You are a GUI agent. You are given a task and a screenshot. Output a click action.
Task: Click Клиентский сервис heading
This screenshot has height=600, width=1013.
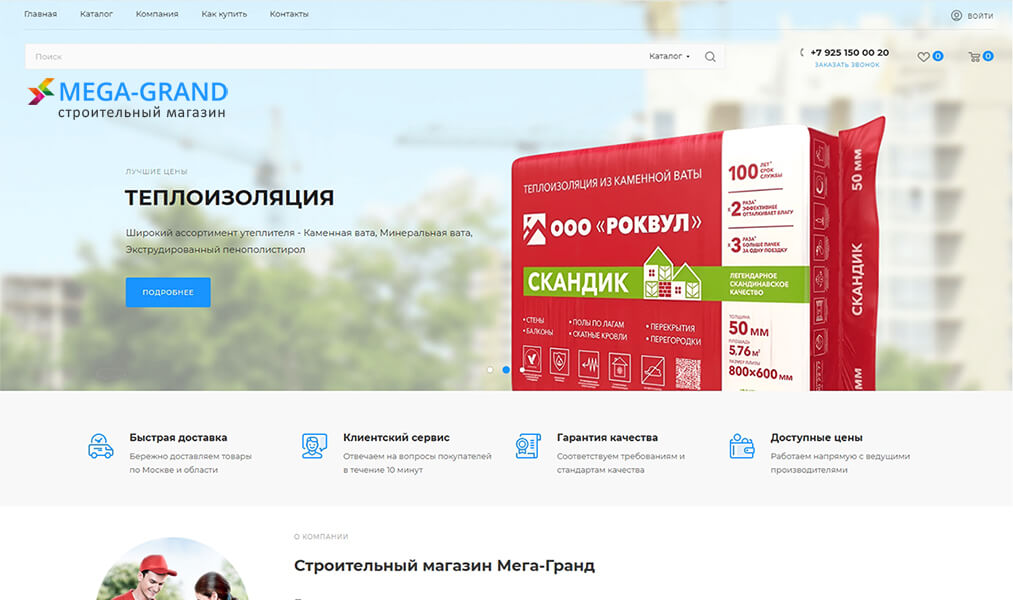[396, 437]
